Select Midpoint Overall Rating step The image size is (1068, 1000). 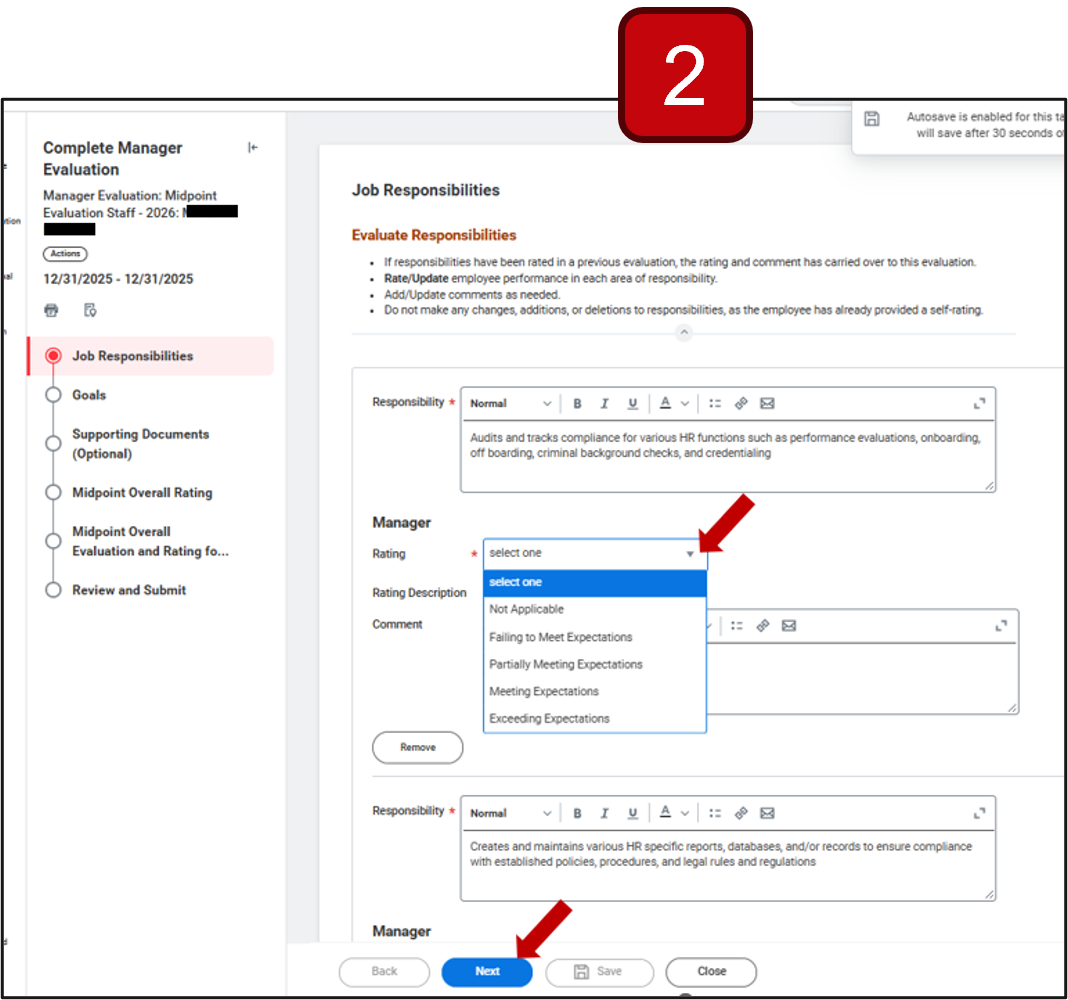pos(142,493)
